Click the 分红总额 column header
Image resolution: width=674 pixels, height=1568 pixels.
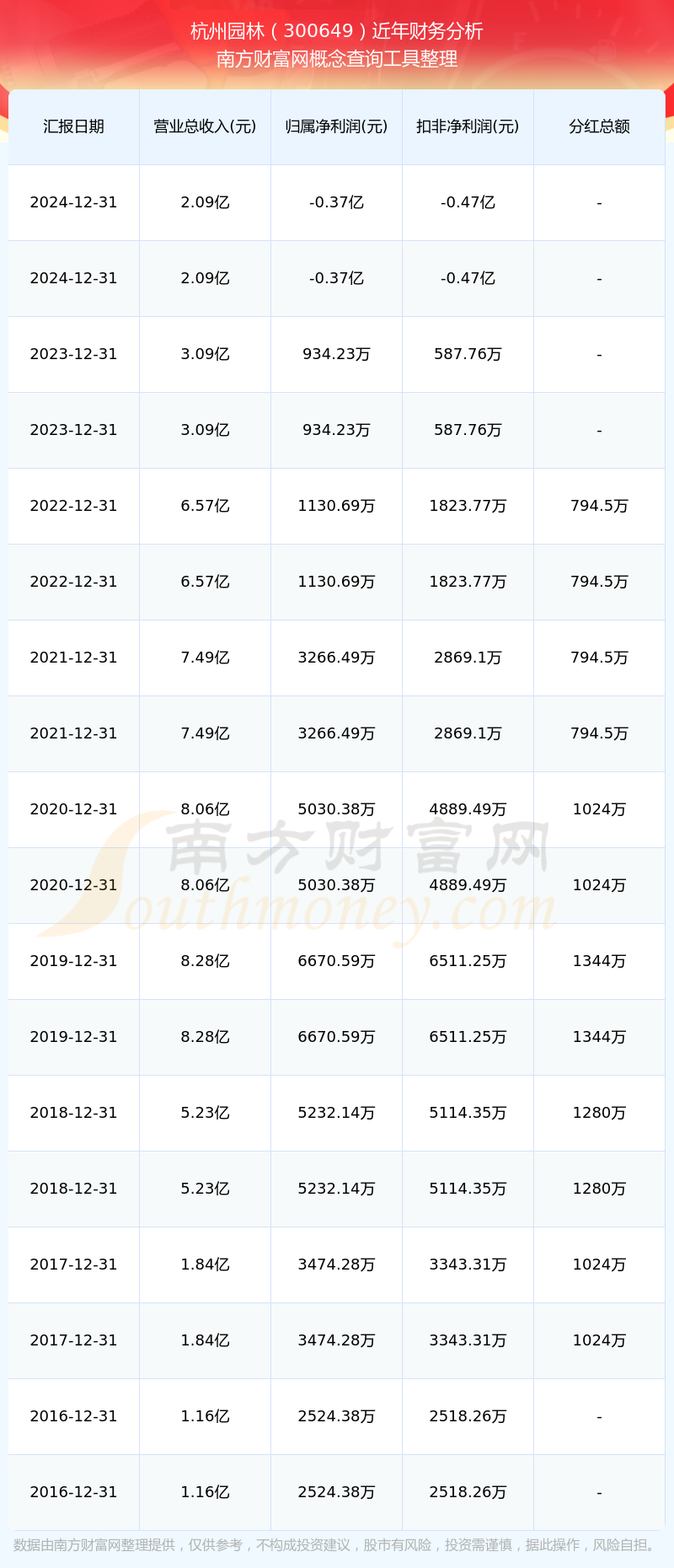599,126
